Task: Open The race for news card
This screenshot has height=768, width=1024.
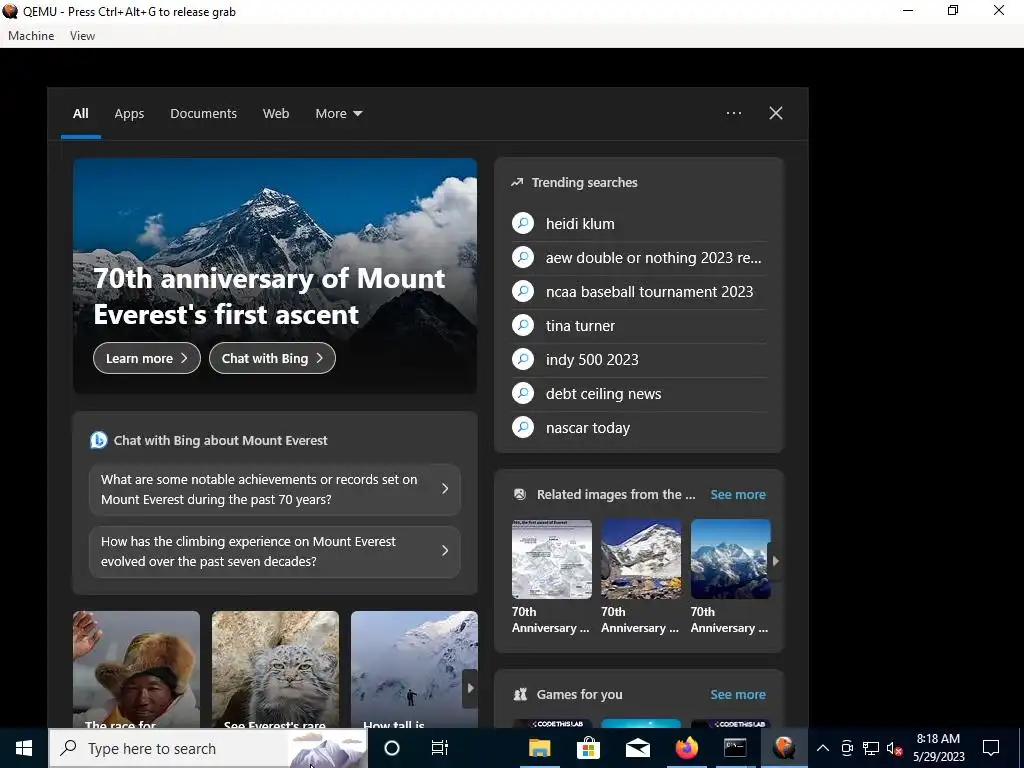Action: pyautogui.click(x=136, y=669)
